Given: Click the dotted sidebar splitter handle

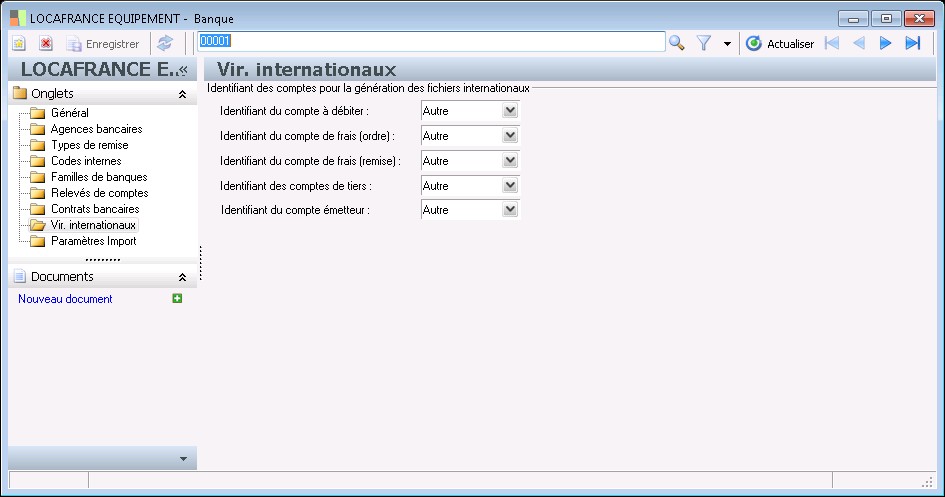Looking at the screenshot, I should [x=103, y=260].
